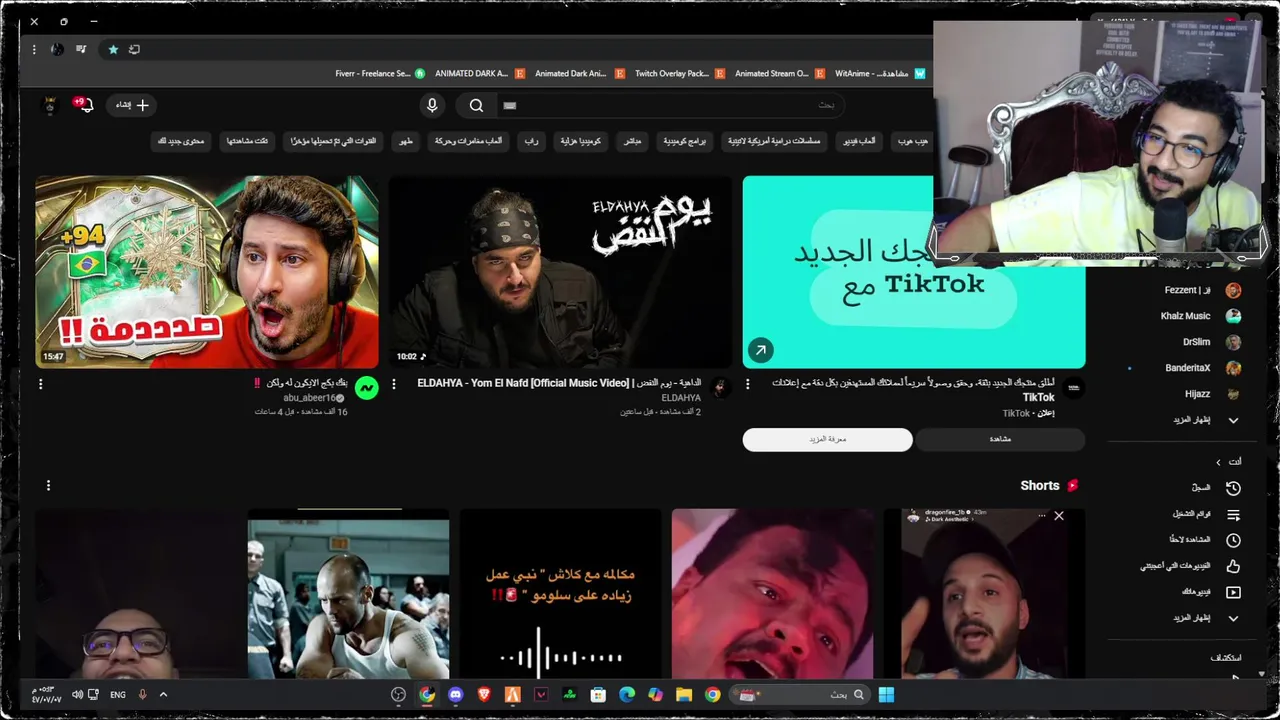Select the طهو filter chip

pyautogui.click(x=405, y=141)
